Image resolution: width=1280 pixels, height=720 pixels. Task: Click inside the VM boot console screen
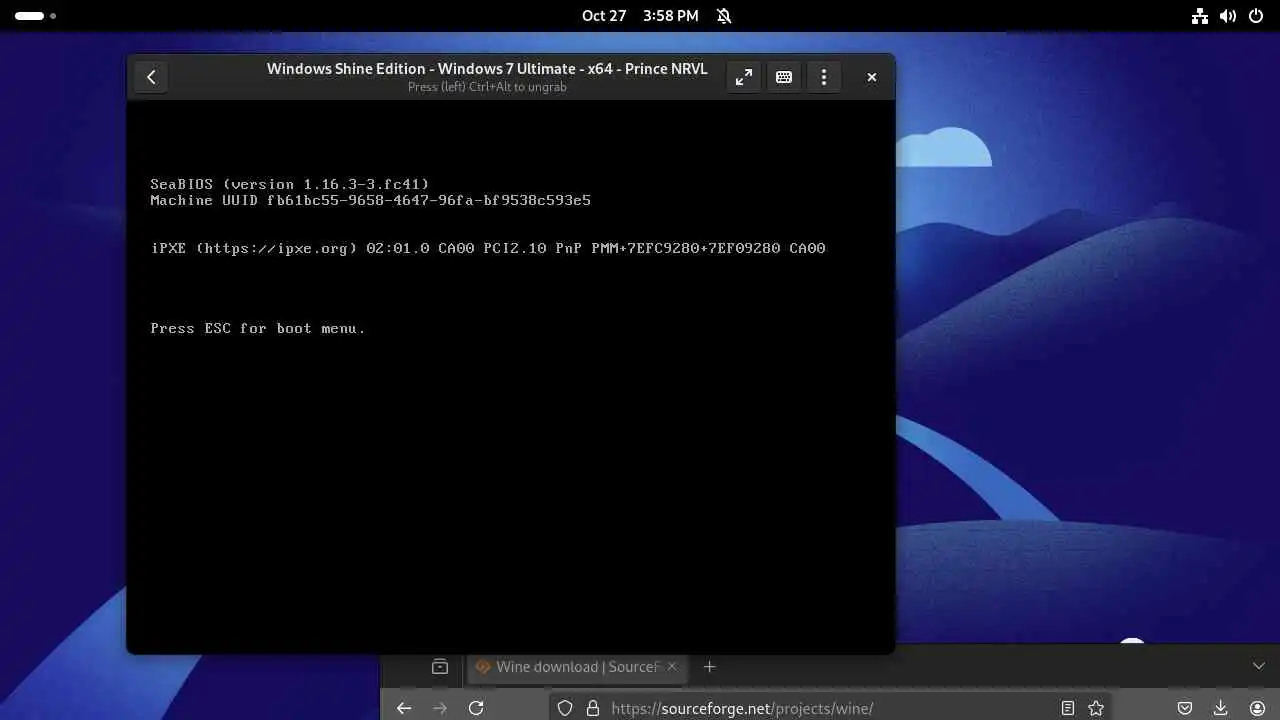coord(510,376)
